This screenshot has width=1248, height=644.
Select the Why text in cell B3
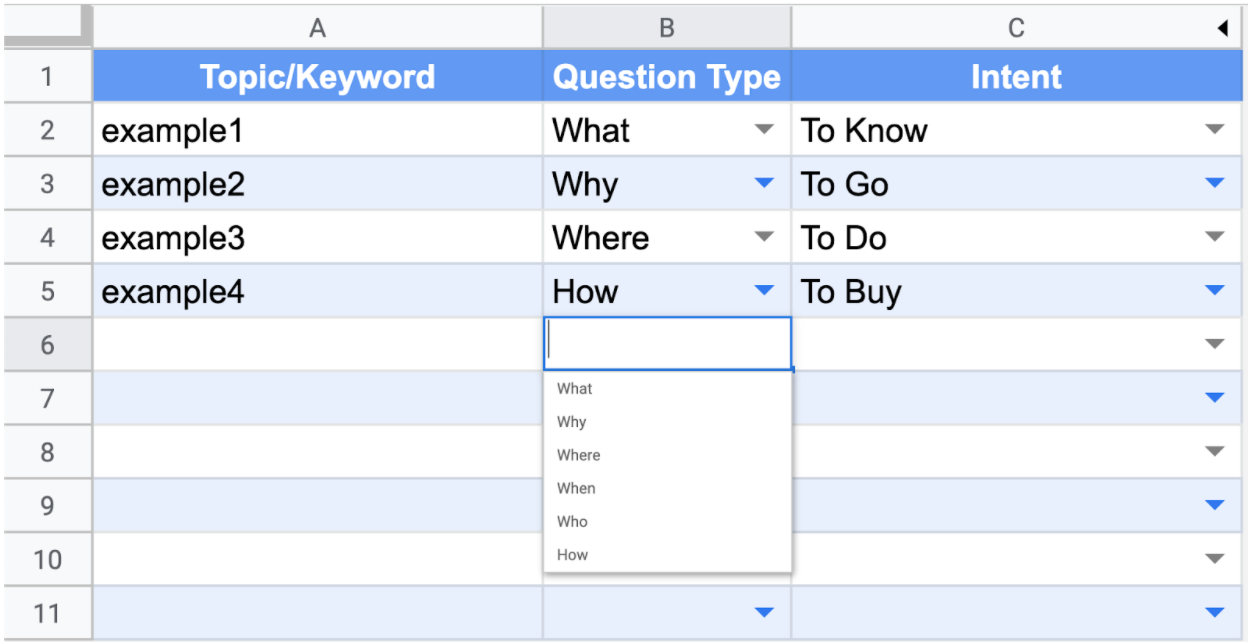click(x=585, y=185)
